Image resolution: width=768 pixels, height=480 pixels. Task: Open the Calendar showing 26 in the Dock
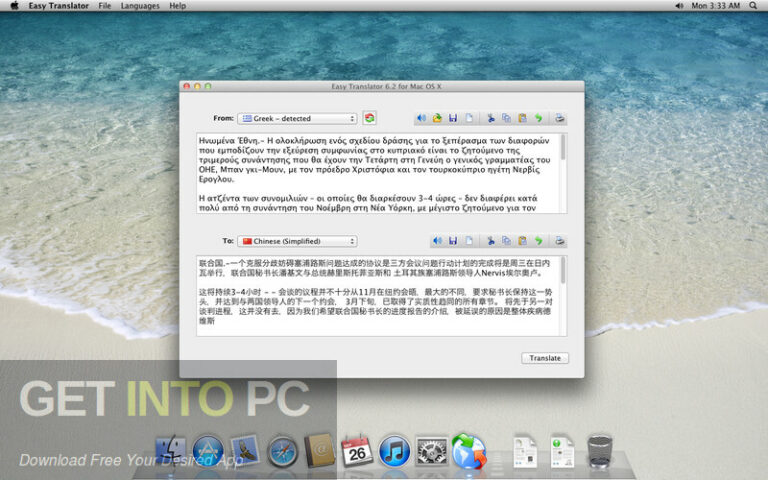point(357,451)
